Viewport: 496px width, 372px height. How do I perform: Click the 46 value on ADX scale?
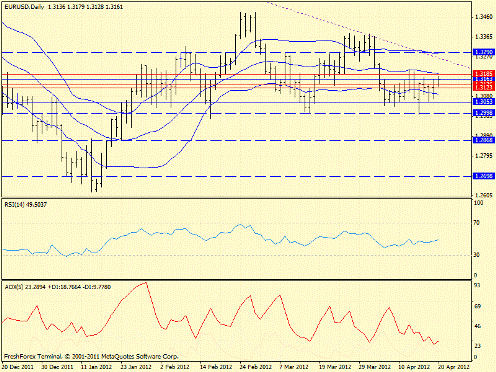[477, 326]
